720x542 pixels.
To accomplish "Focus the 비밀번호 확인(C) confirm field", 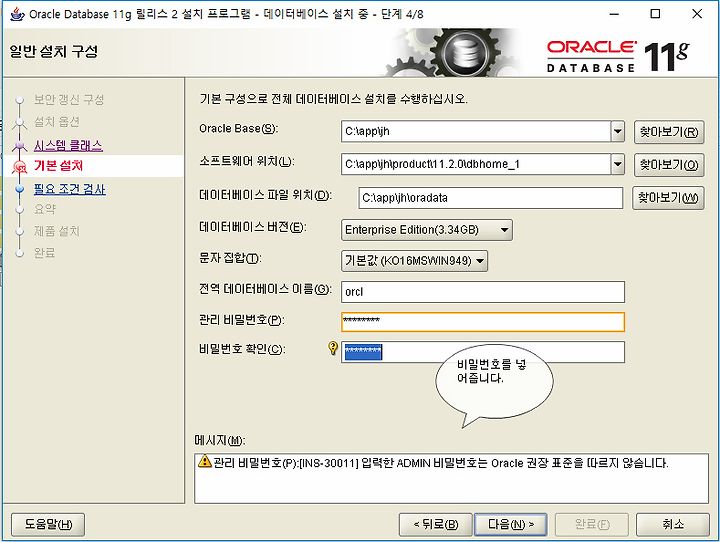I will click(x=483, y=352).
